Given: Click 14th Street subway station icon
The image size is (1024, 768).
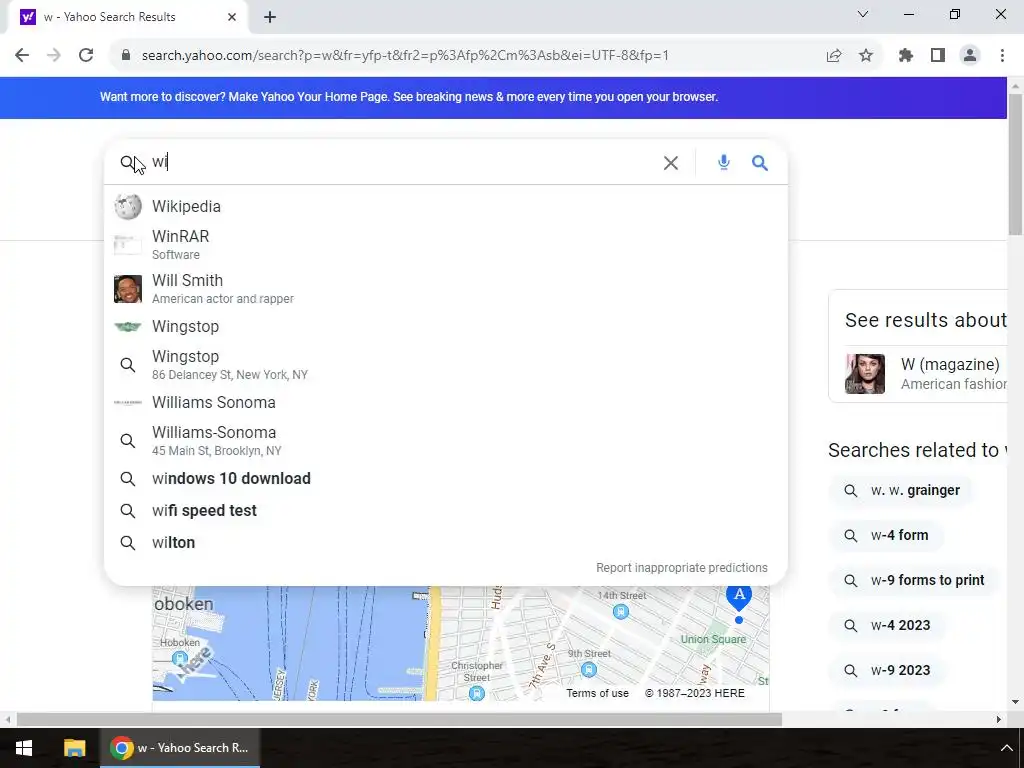Looking at the screenshot, I should [621, 612].
